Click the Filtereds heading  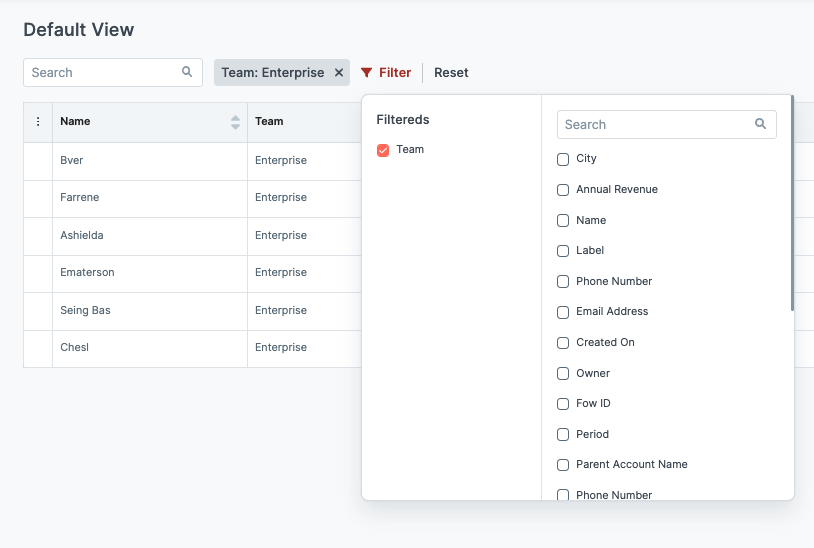(403, 120)
